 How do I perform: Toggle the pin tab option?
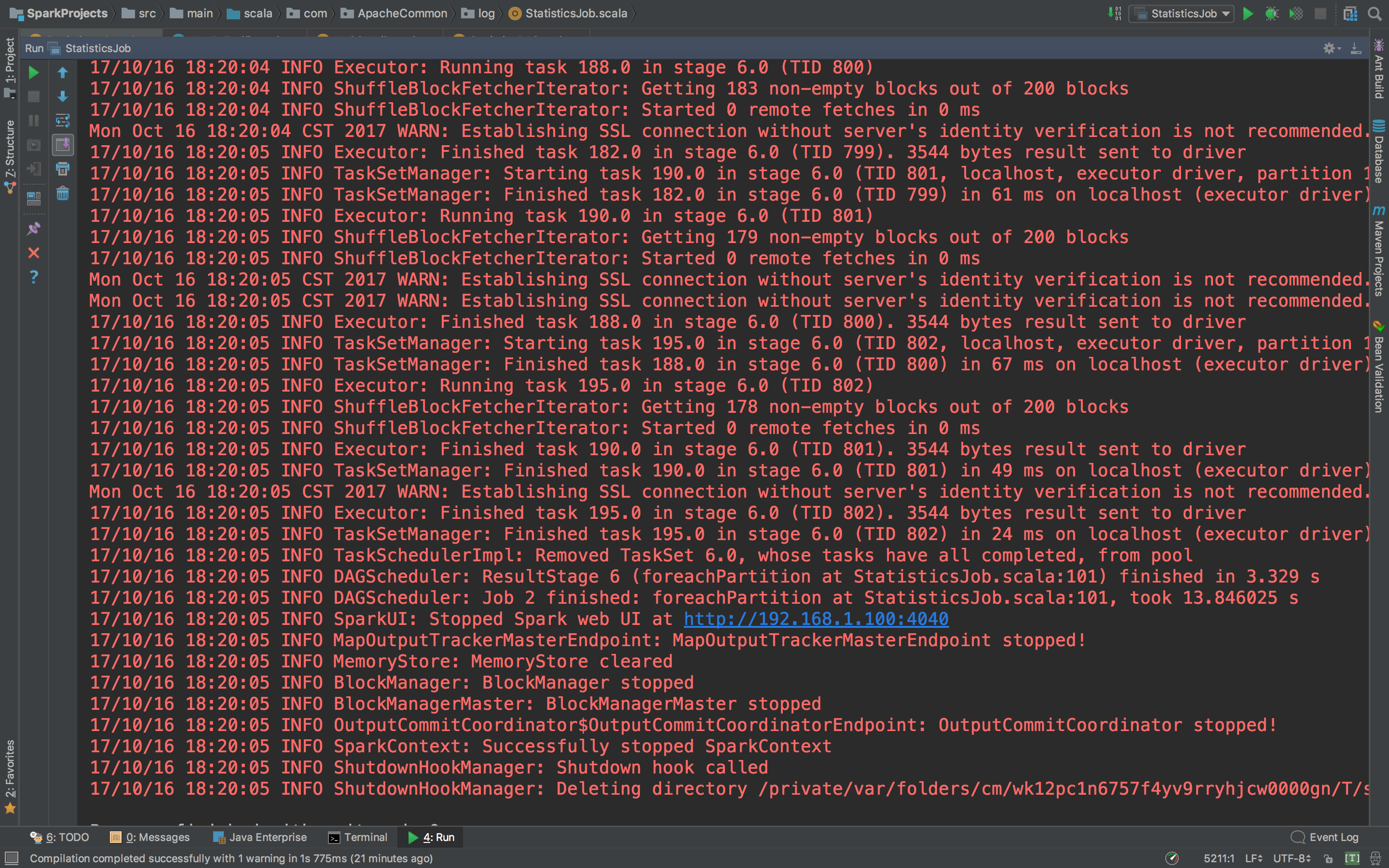pyautogui.click(x=34, y=229)
